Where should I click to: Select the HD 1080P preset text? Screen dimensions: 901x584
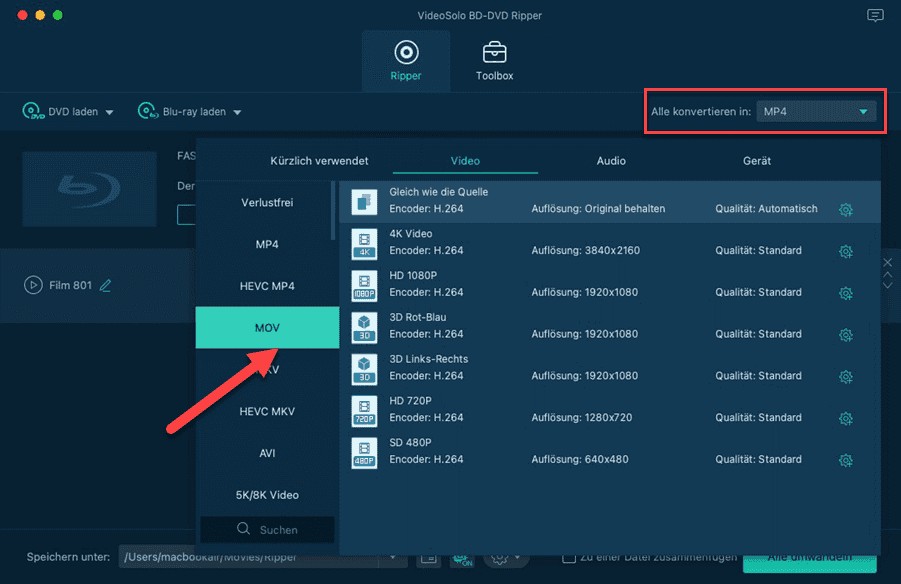pyautogui.click(x=413, y=275)
